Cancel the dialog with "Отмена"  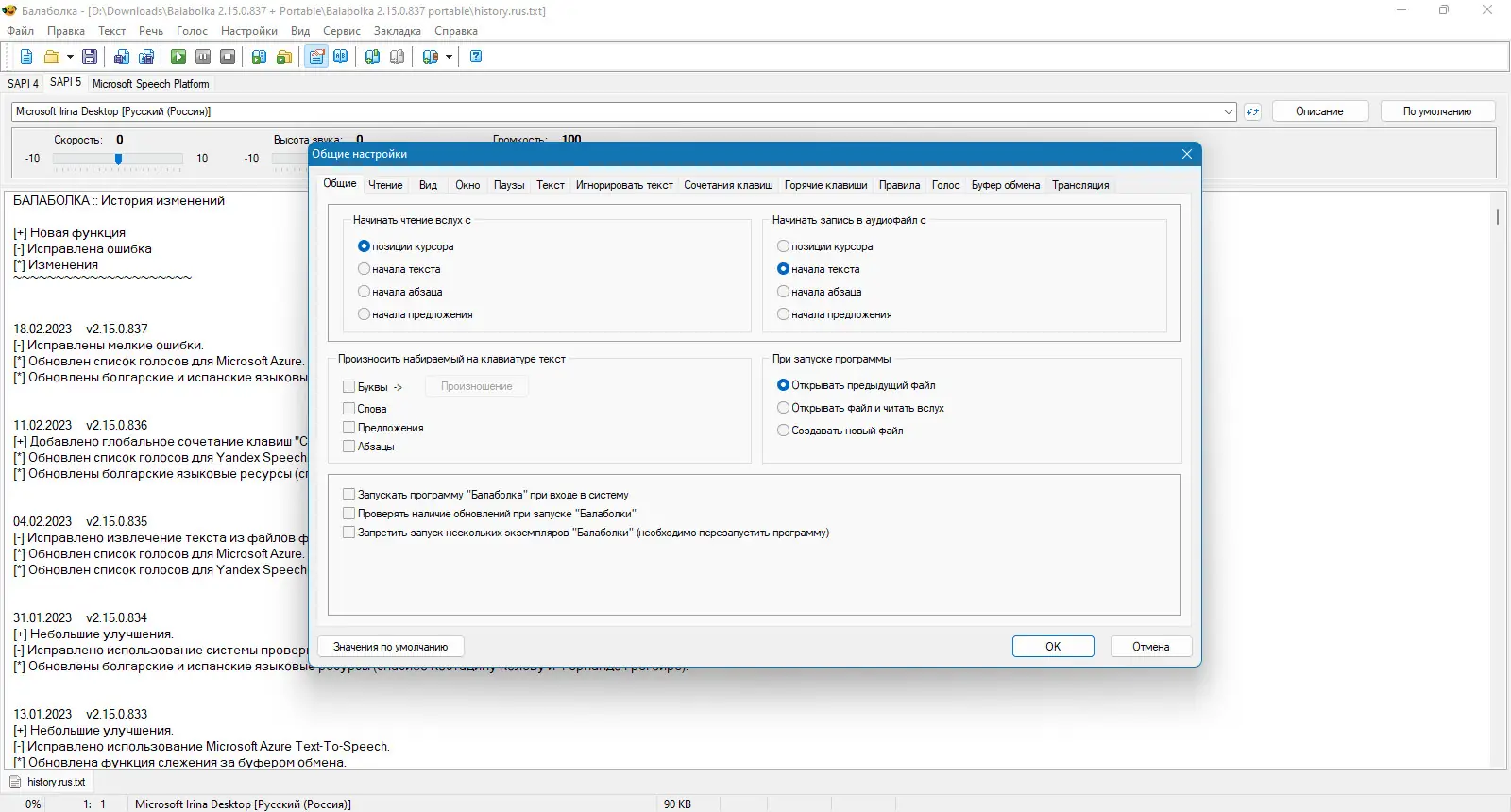[1150, 647]
